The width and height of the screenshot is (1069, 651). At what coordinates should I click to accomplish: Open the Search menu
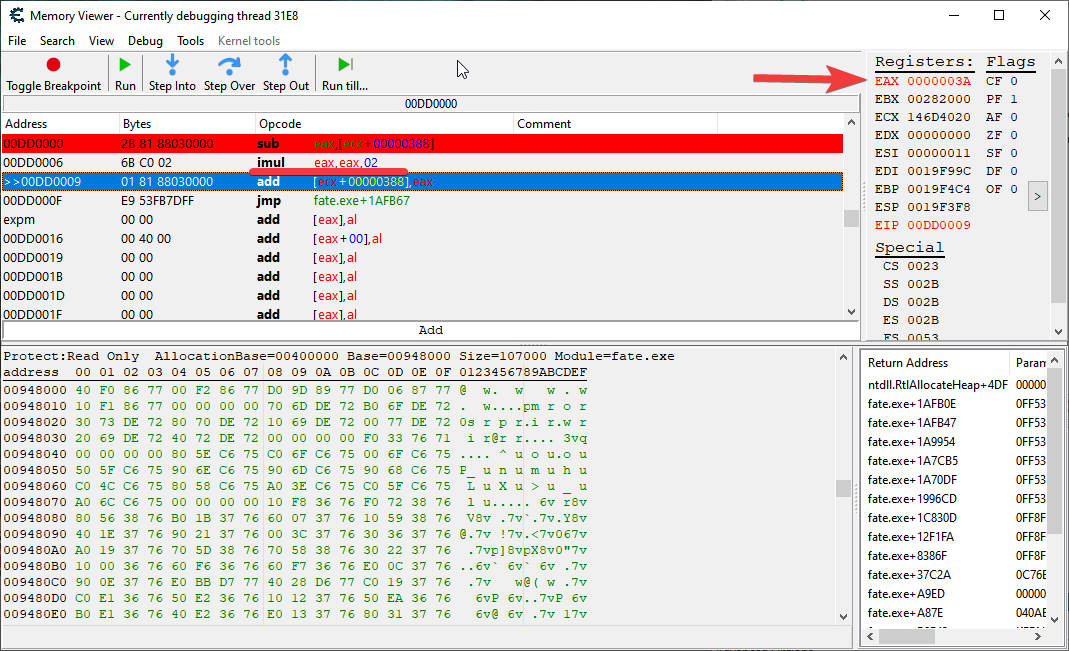(x=57, y=41)
